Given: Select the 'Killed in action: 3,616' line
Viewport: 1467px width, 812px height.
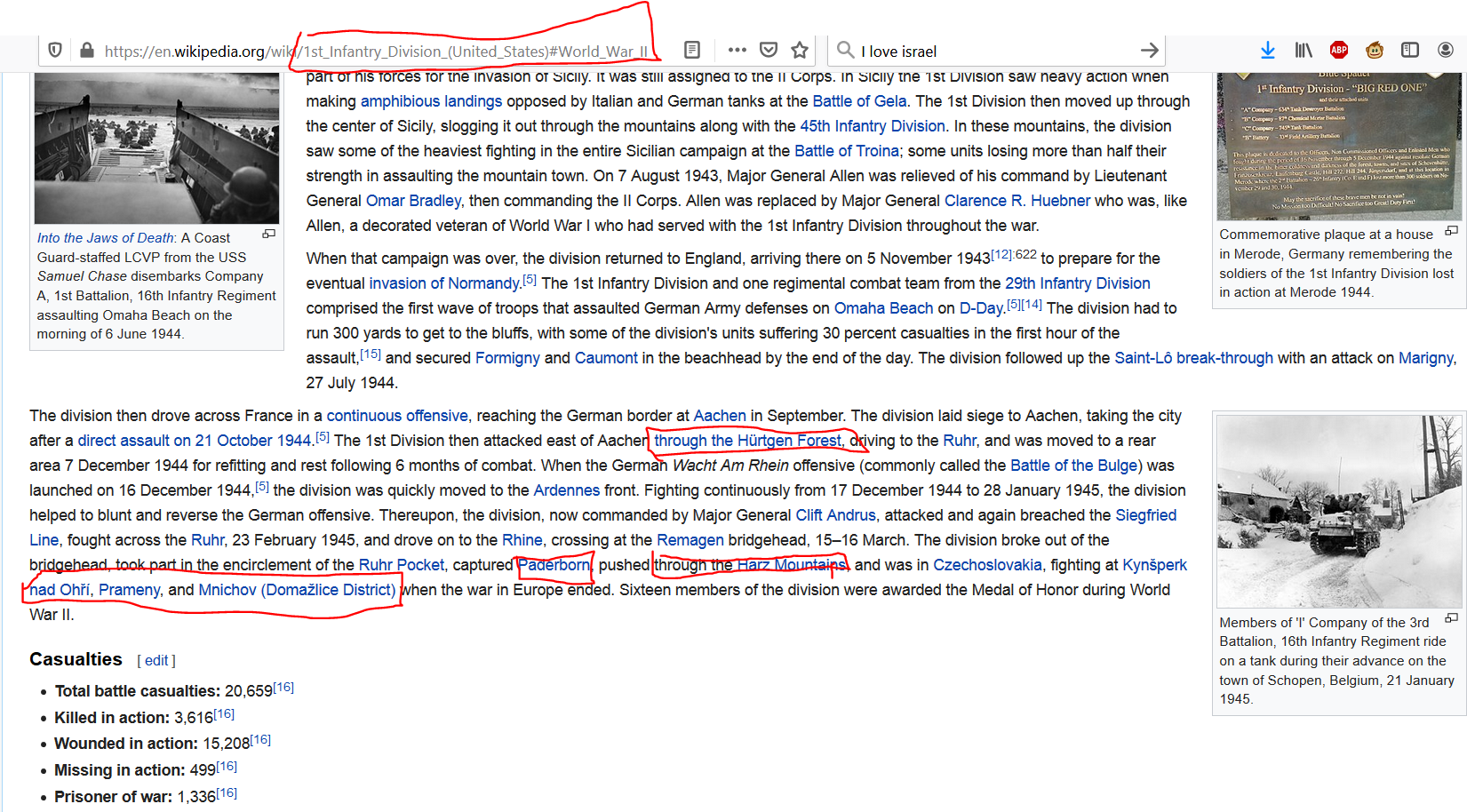Looking at the screenshot, I should [x=144, y=717].
